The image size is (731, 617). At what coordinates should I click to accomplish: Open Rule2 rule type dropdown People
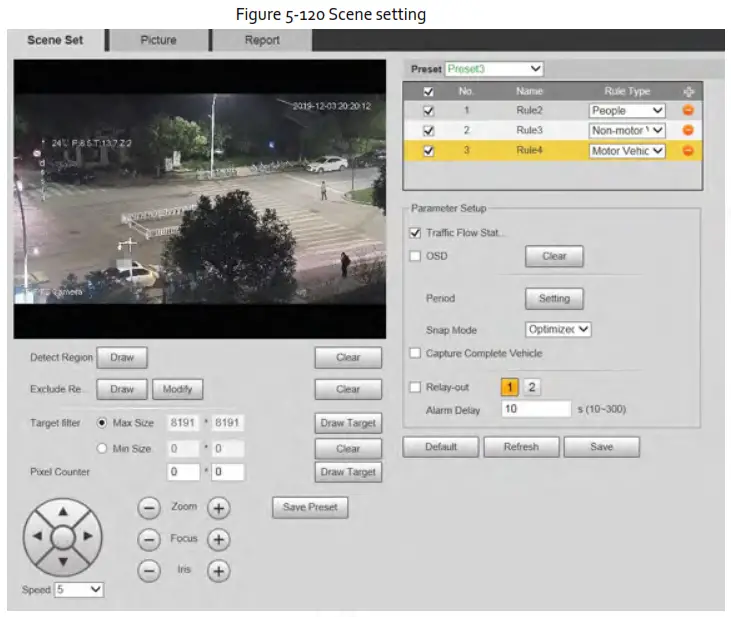click(x=627, y=111)
